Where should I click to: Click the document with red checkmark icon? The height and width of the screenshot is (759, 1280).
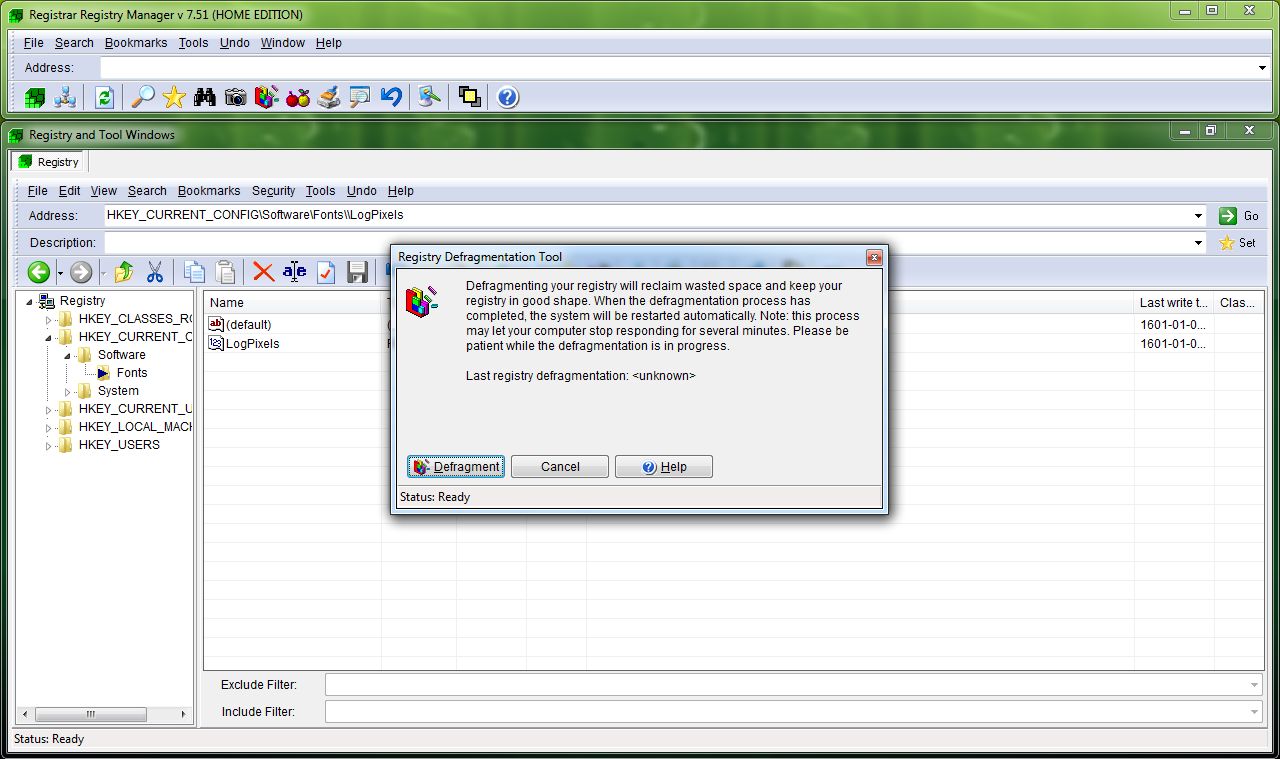click(326, 272)
